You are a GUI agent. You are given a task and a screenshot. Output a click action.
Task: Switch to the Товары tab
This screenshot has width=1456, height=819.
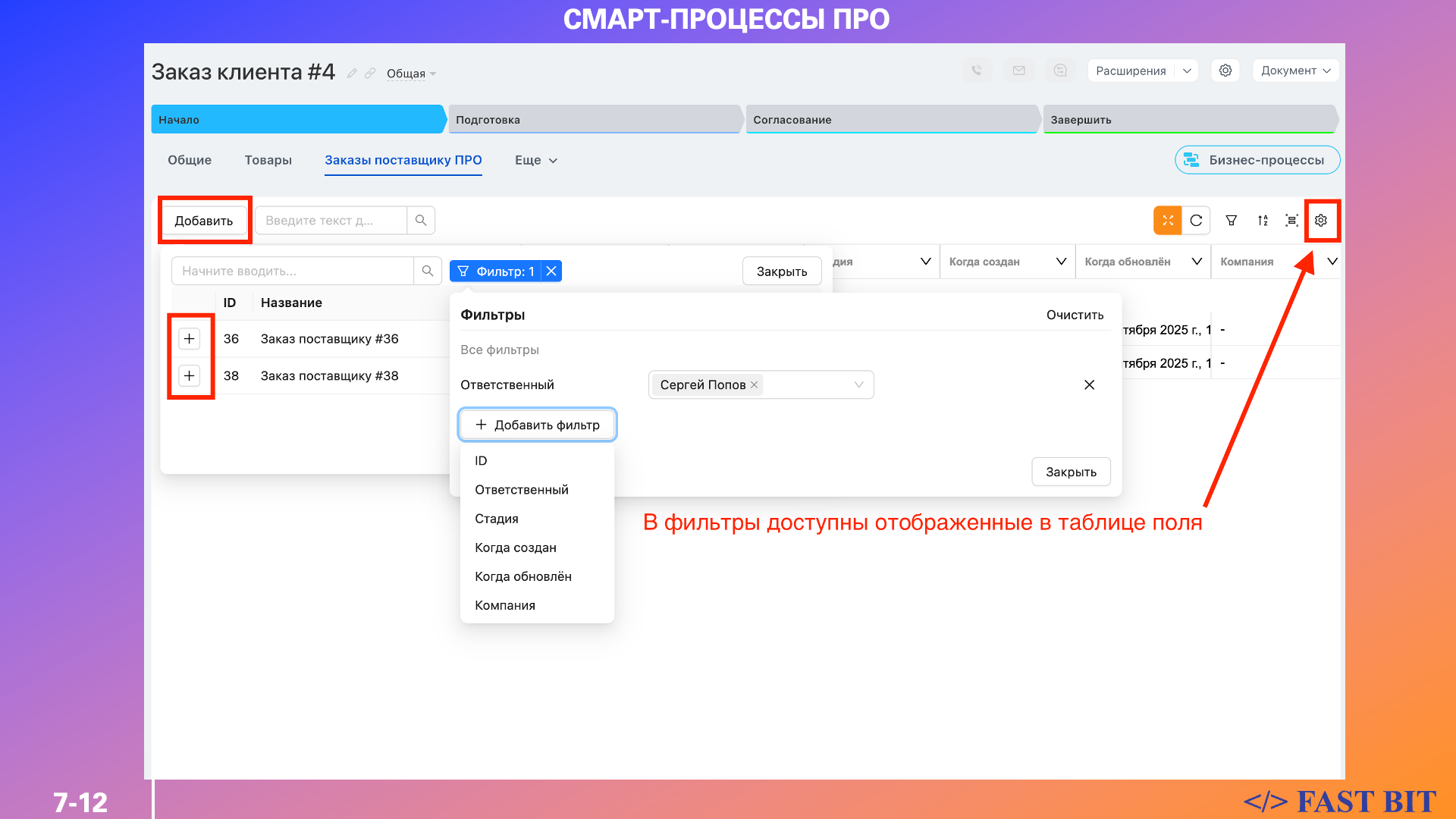click(x=268, y=160)
